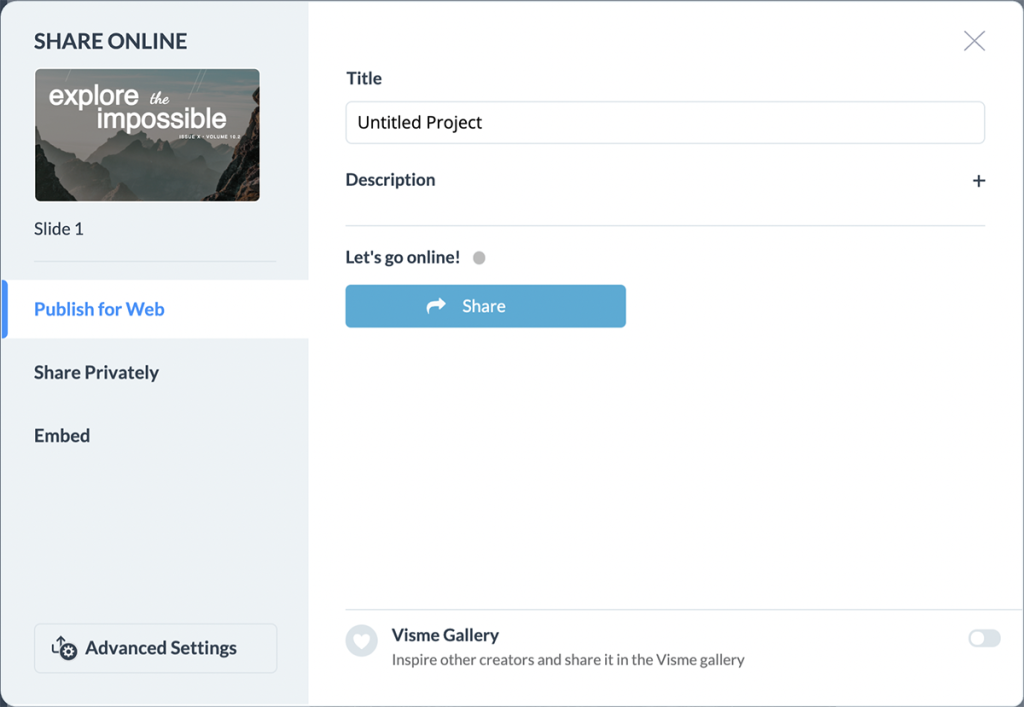
Task: Click the Visme Gallery label
Action: [444, 634]
